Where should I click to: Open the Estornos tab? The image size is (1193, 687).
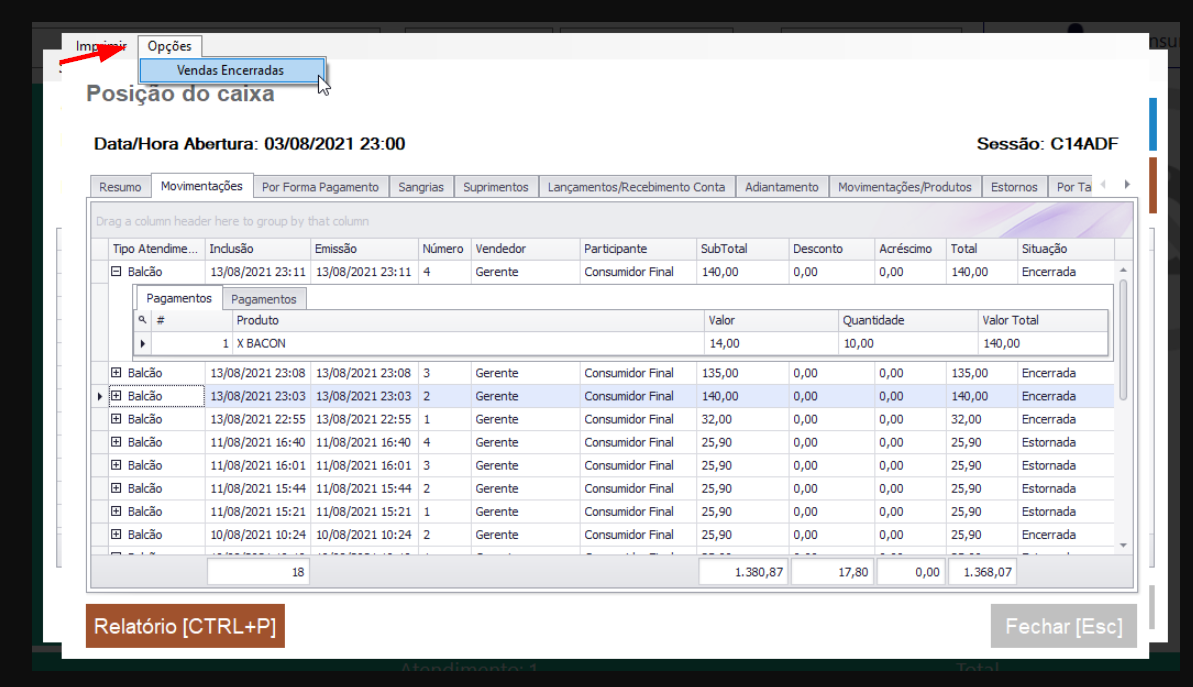[x=1014, y=187]
